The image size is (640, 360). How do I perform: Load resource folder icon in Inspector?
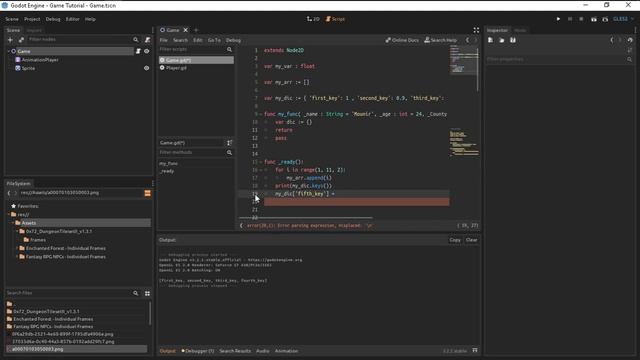502,40
